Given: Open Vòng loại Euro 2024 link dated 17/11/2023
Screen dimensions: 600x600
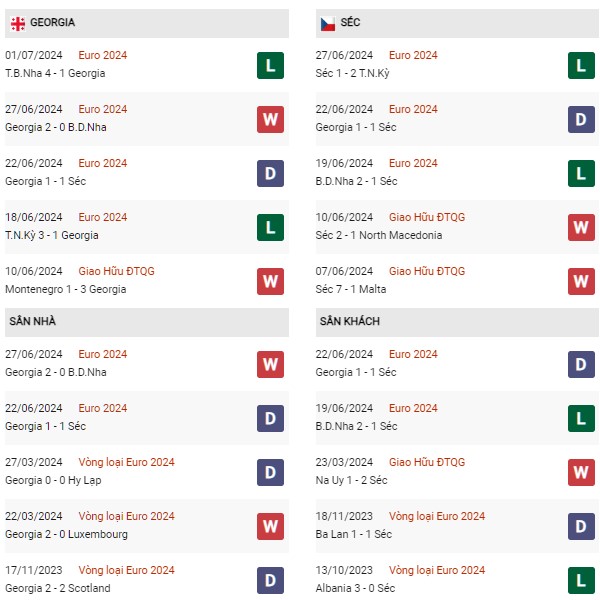Looking at the screenshot, I should click(x=126, y=570).
